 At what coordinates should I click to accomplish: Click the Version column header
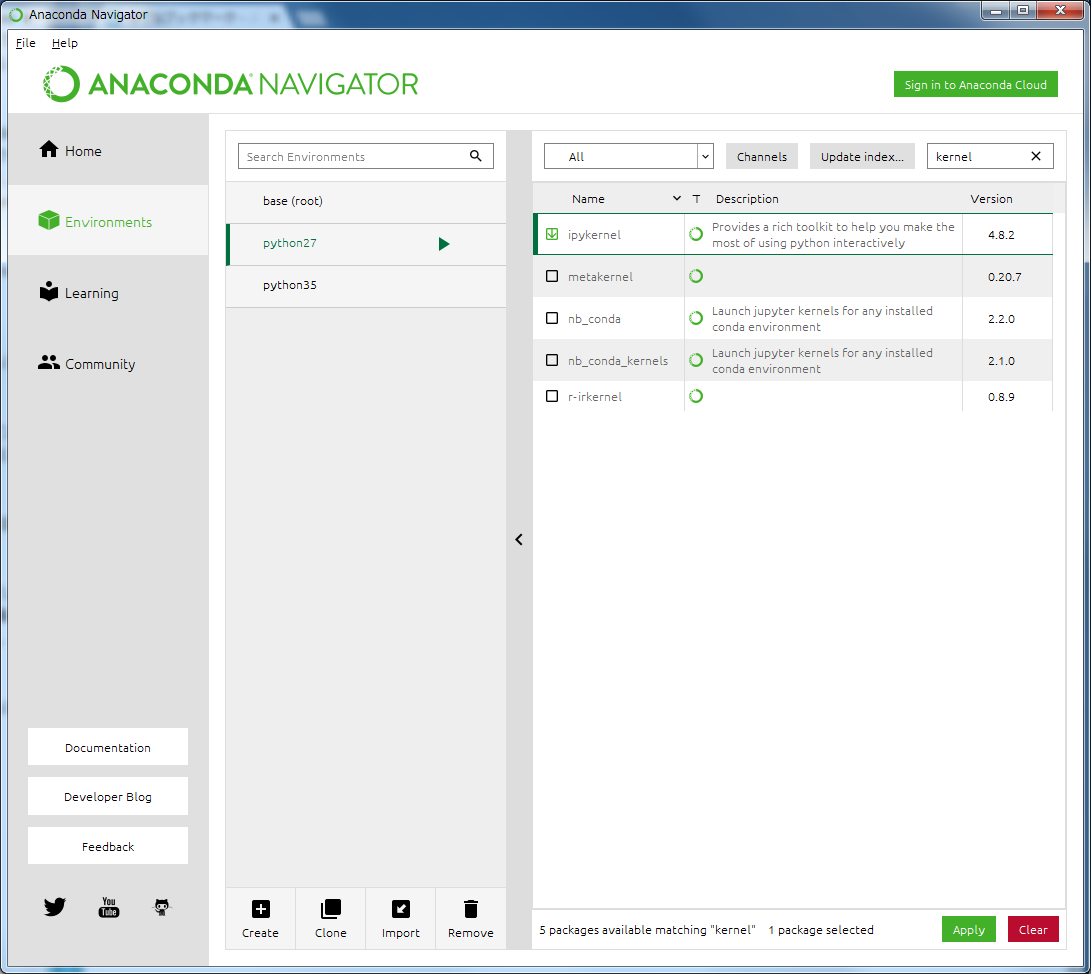point(991,198)
